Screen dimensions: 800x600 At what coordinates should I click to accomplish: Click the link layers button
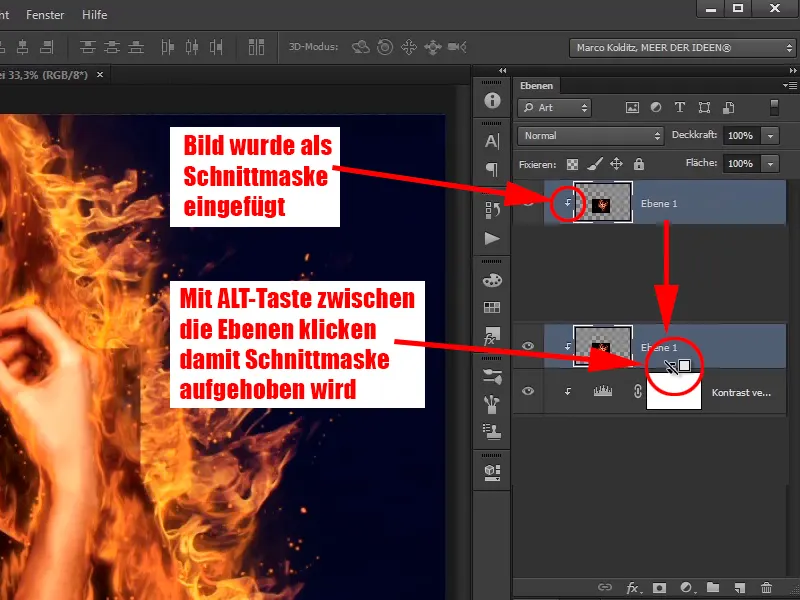(x=605, y=587)
